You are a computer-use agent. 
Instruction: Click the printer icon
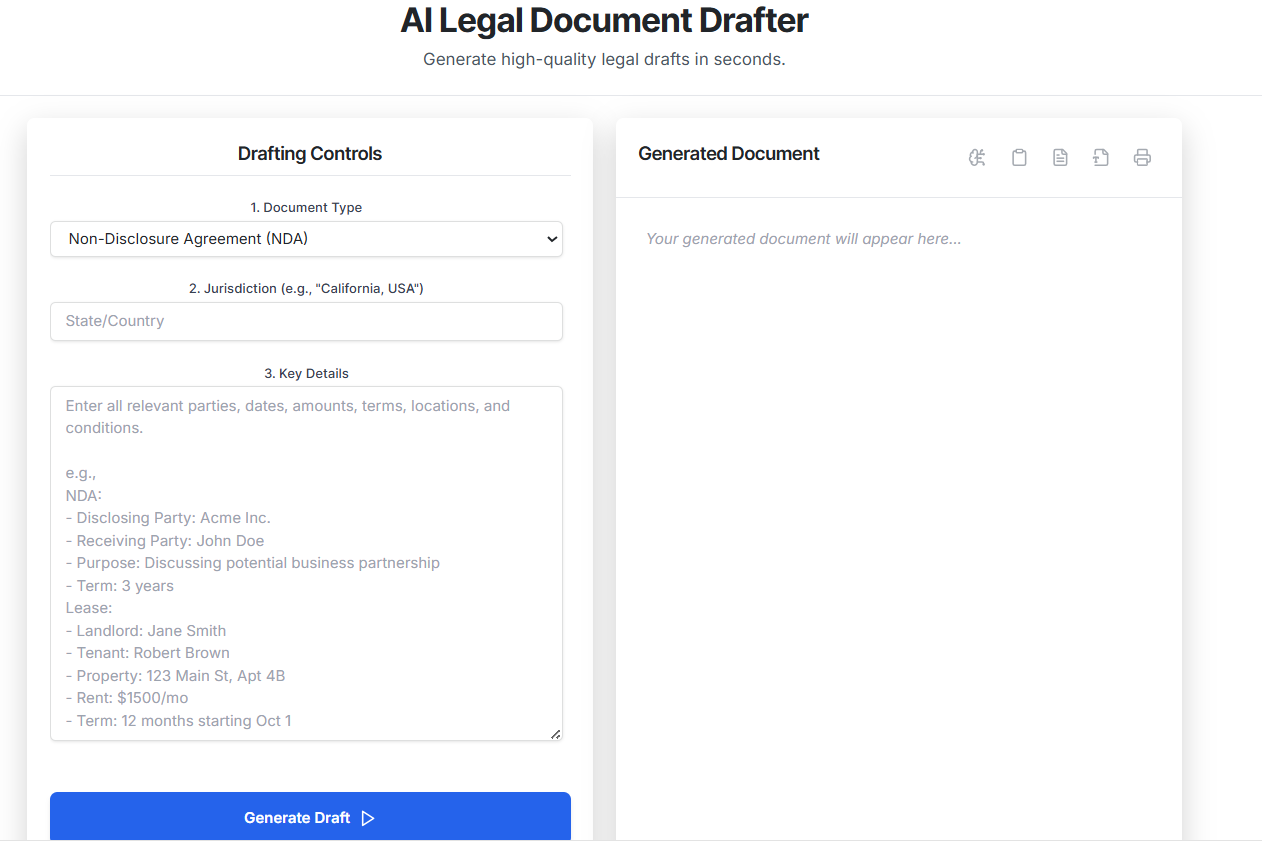(1142, 157)
